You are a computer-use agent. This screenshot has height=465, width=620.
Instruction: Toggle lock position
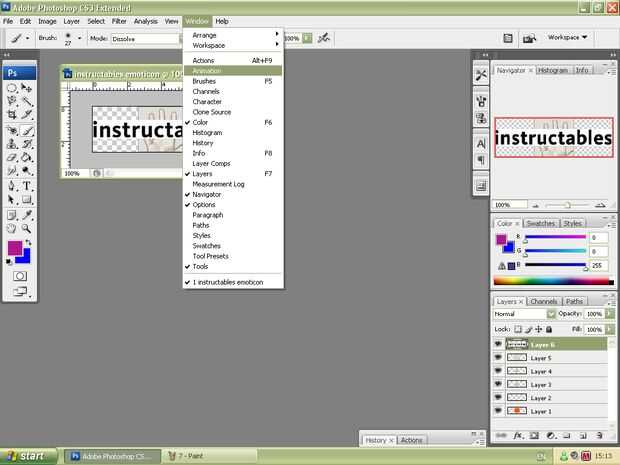(x=539, y=329)
